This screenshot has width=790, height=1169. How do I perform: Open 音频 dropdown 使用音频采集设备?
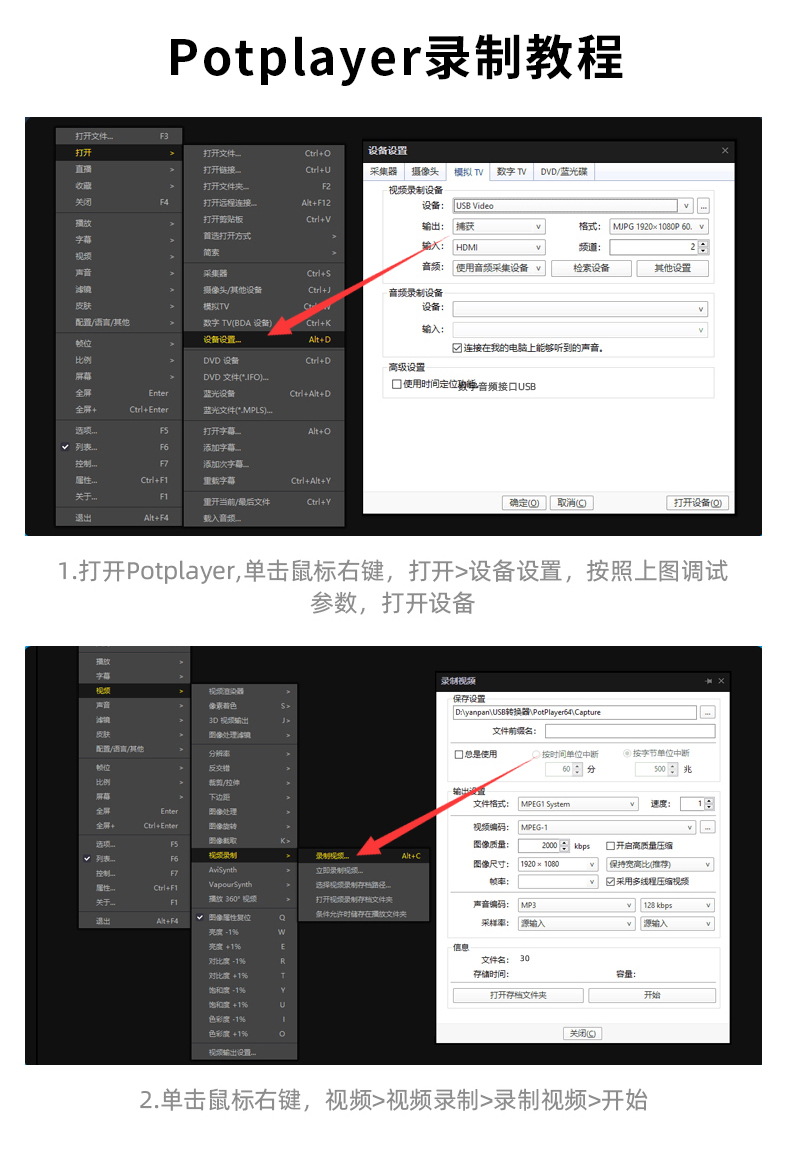click(x=499, y=268)
